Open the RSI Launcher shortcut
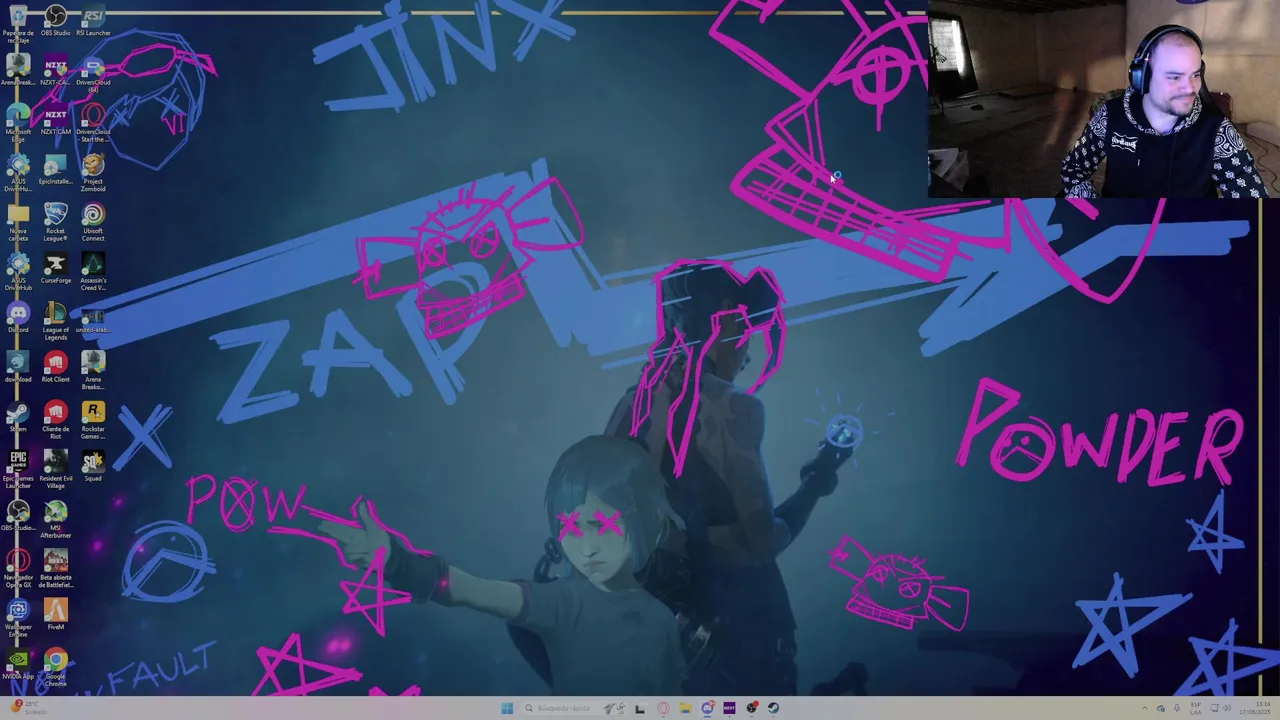 click(x=93, y=22)
